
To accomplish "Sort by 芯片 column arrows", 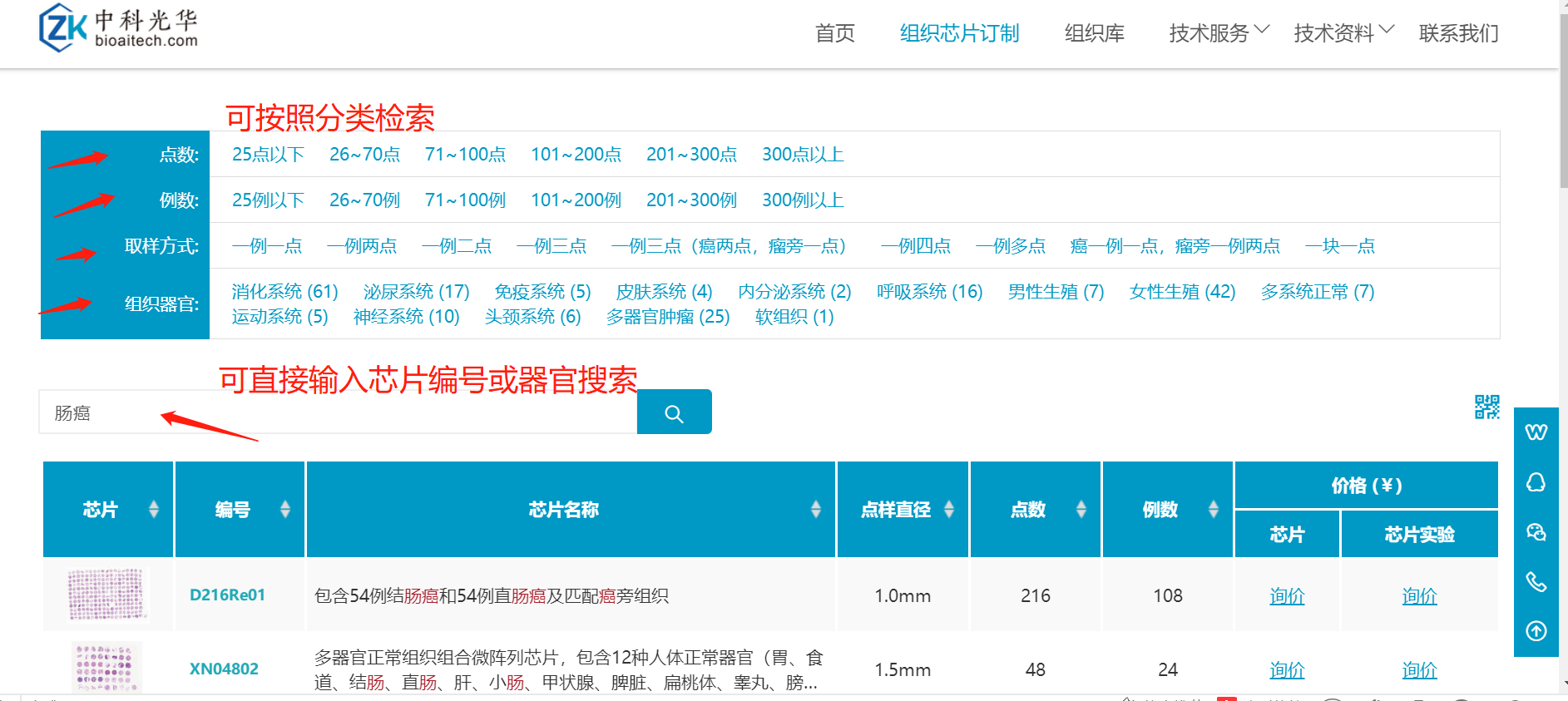I will point(154,509).
